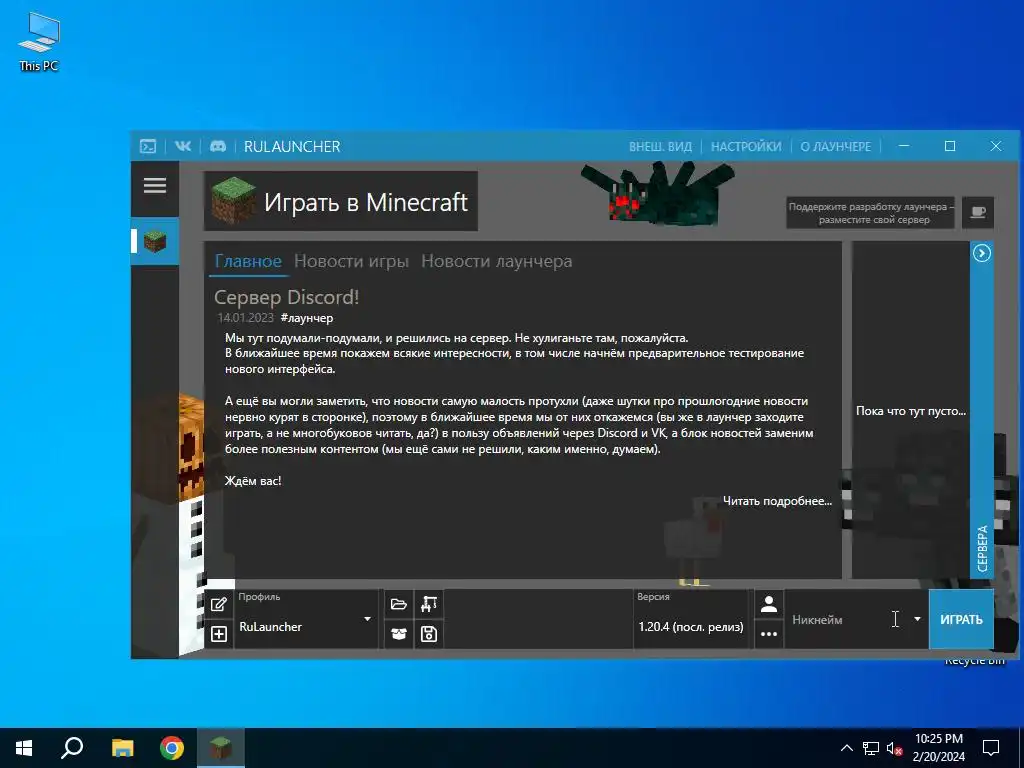Click the save floppy disk icon
Viewport: 1024px width, 768px height.
(429, 633)
